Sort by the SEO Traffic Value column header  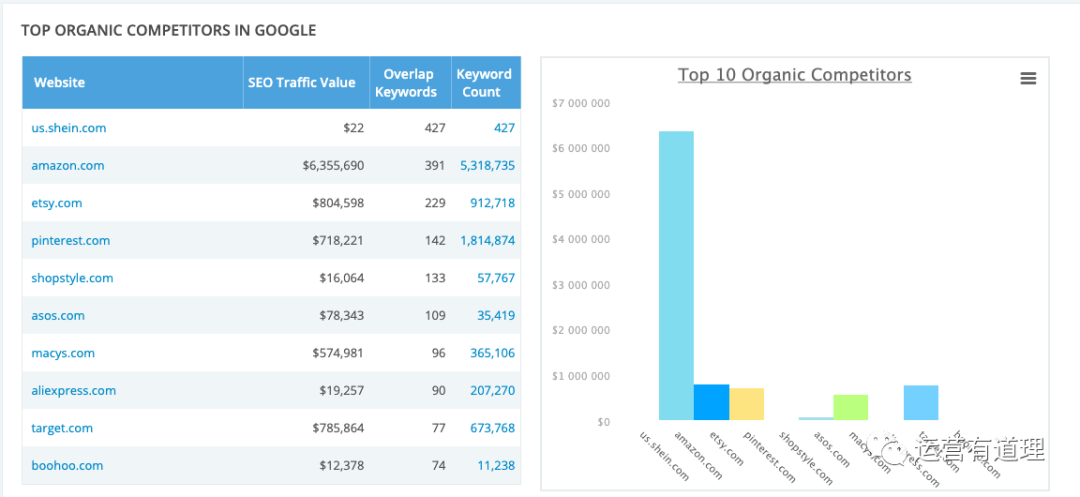coord(302,83)
